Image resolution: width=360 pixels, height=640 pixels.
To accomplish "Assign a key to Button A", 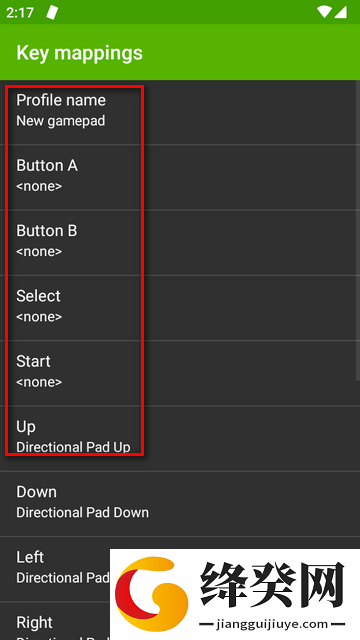I will point(180,177).
